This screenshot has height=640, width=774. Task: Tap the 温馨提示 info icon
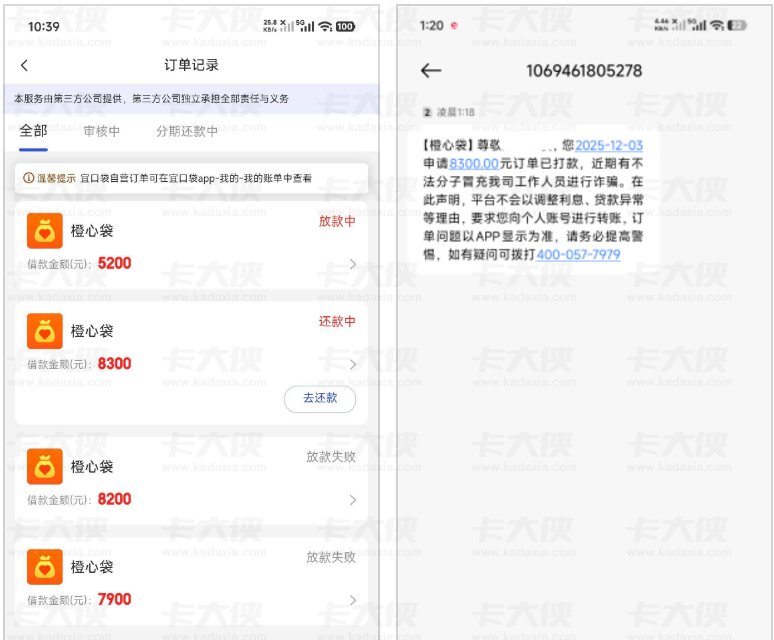29,178
